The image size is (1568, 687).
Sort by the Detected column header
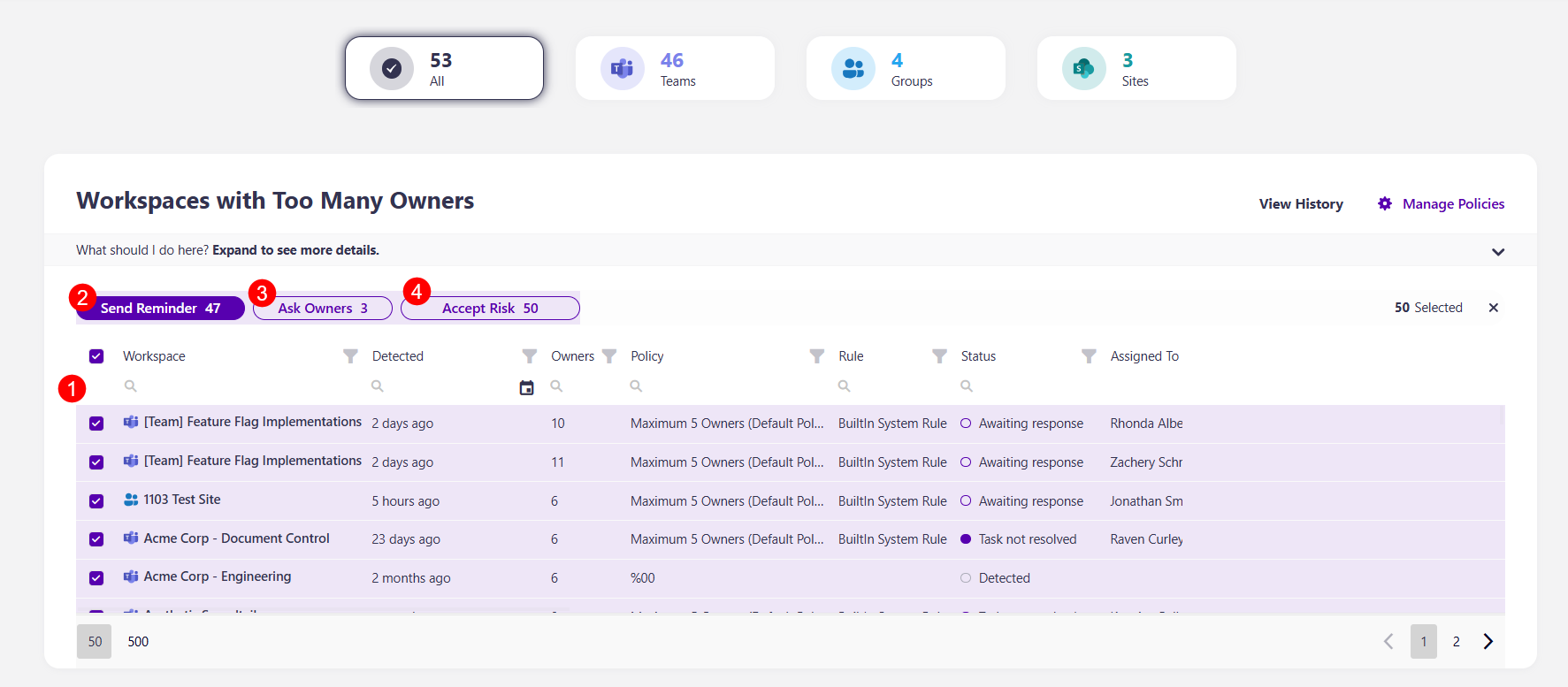[398, 356]
